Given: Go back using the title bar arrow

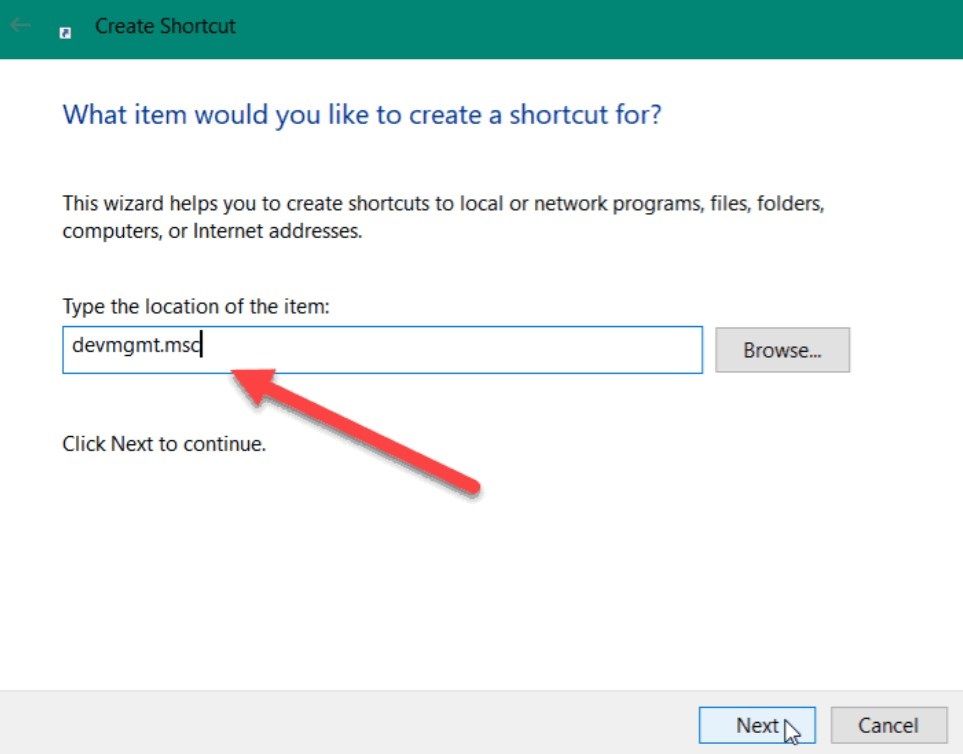Looking at the screenshot, I should (20, 25).
